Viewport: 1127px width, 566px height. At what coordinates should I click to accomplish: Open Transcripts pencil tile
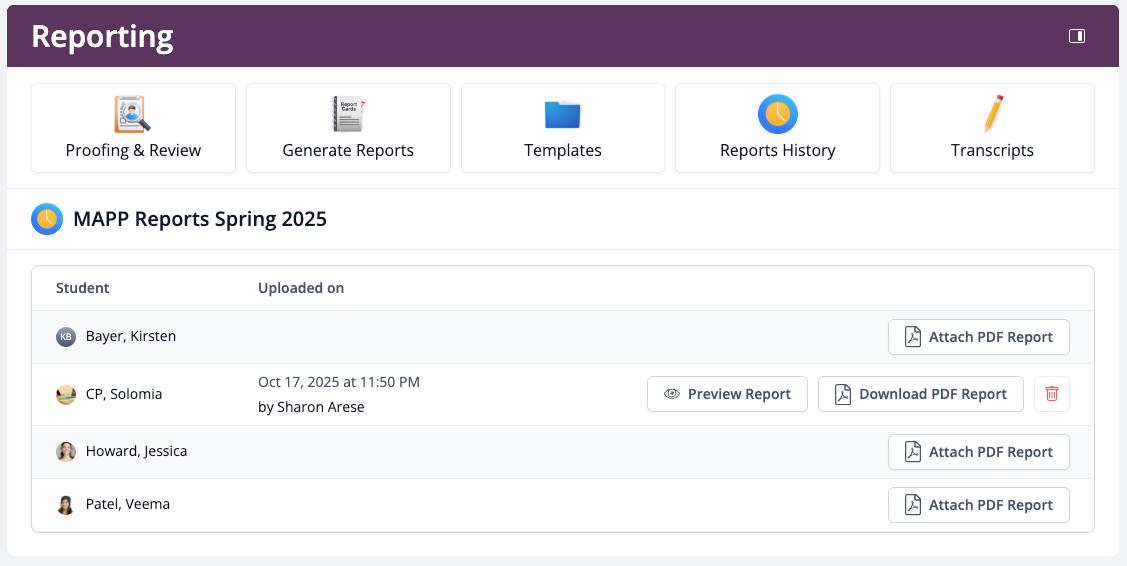(x=992, y=128)
